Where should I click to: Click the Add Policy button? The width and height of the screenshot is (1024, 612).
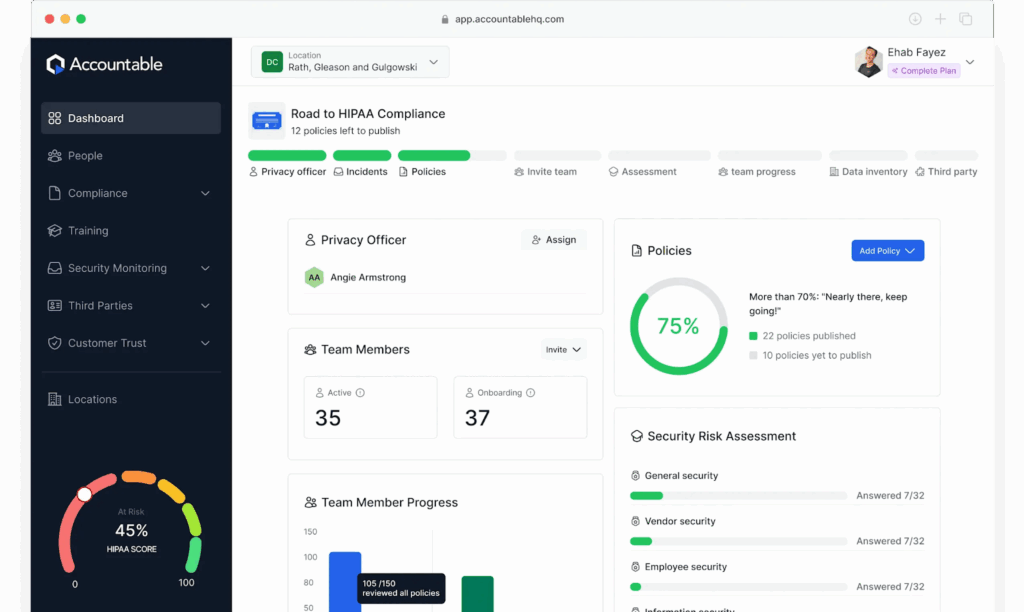click(887, 251)
